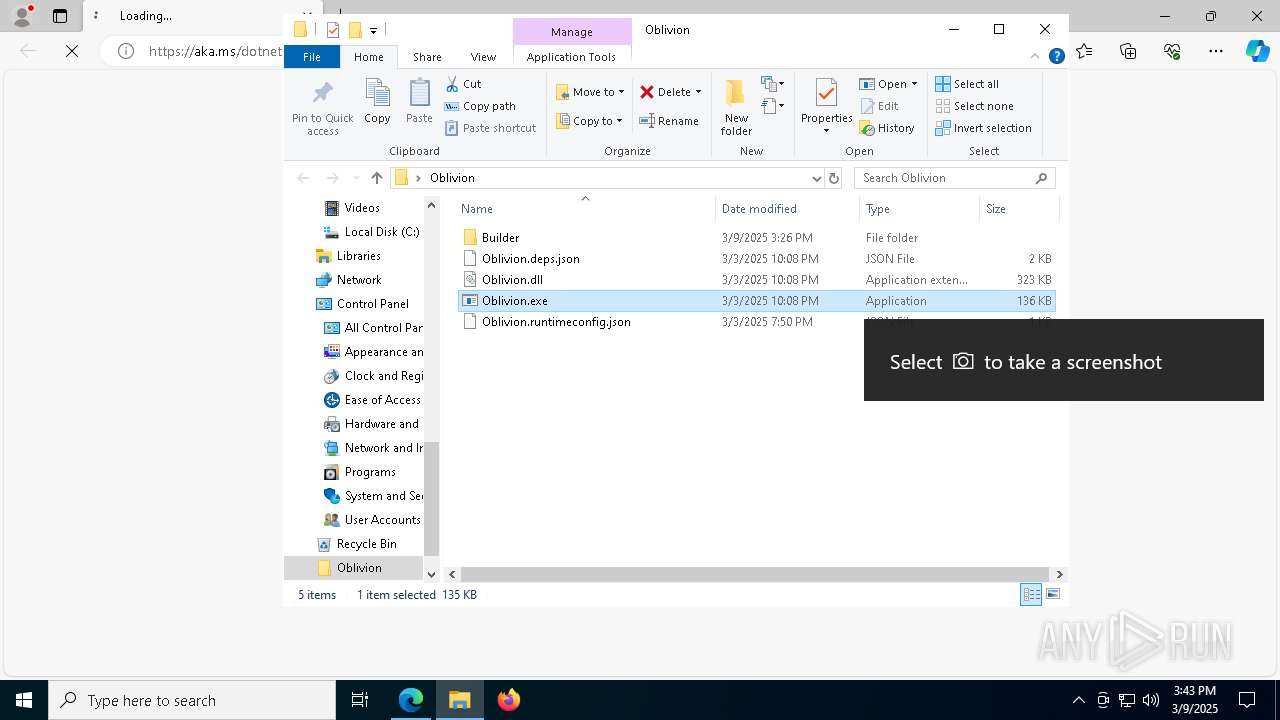The width and height of the screenshot is (1280, 720).
Task: Open Firefox from taskbar
Action: click(x=508, y=700)
